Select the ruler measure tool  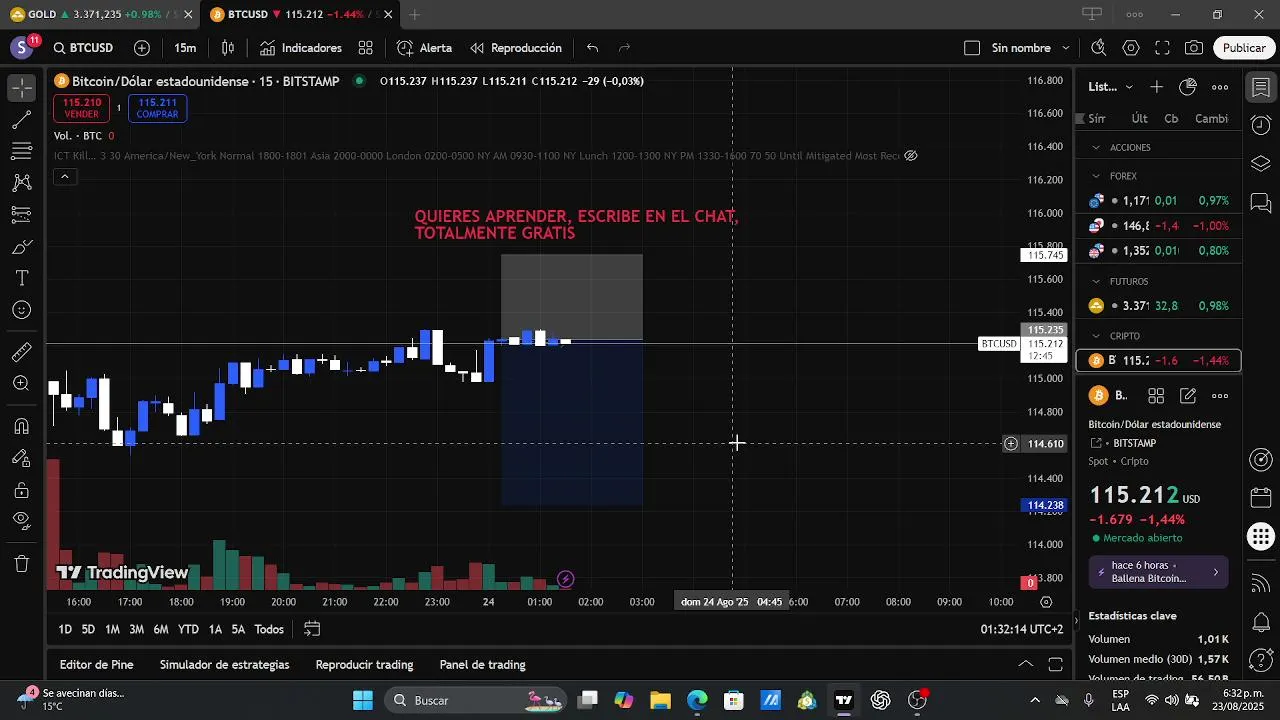coord(21,352)
